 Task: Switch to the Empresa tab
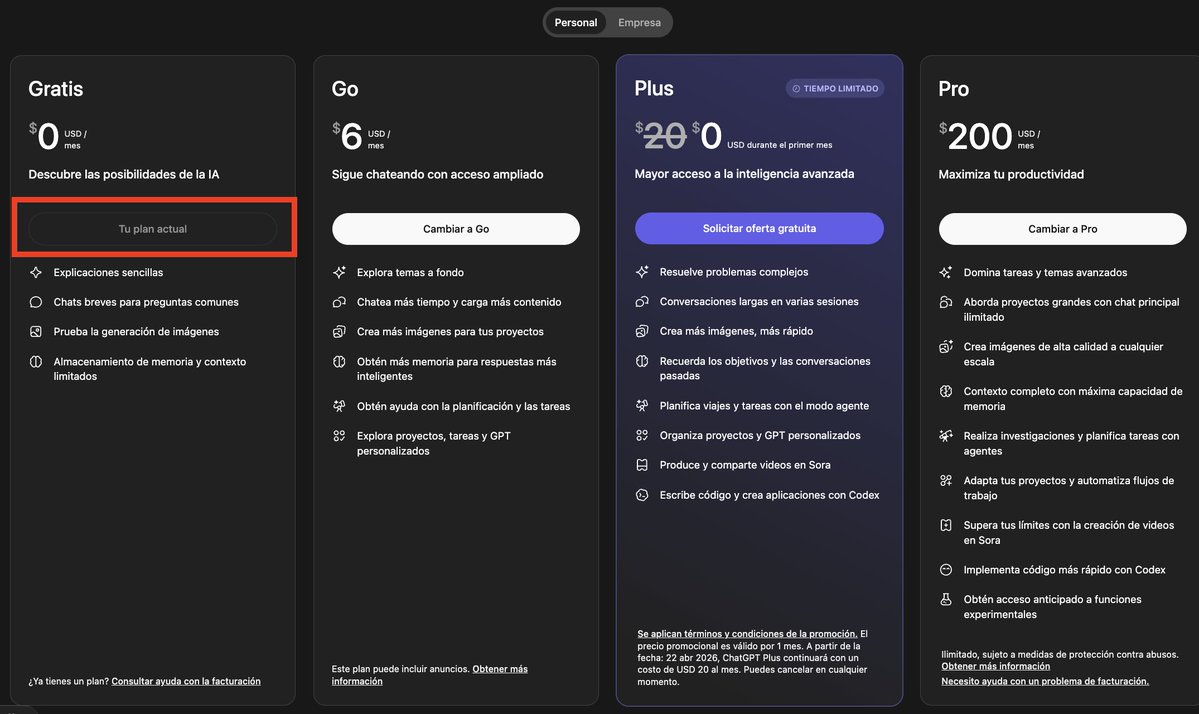pyautogui.click(x=639, y=23)
